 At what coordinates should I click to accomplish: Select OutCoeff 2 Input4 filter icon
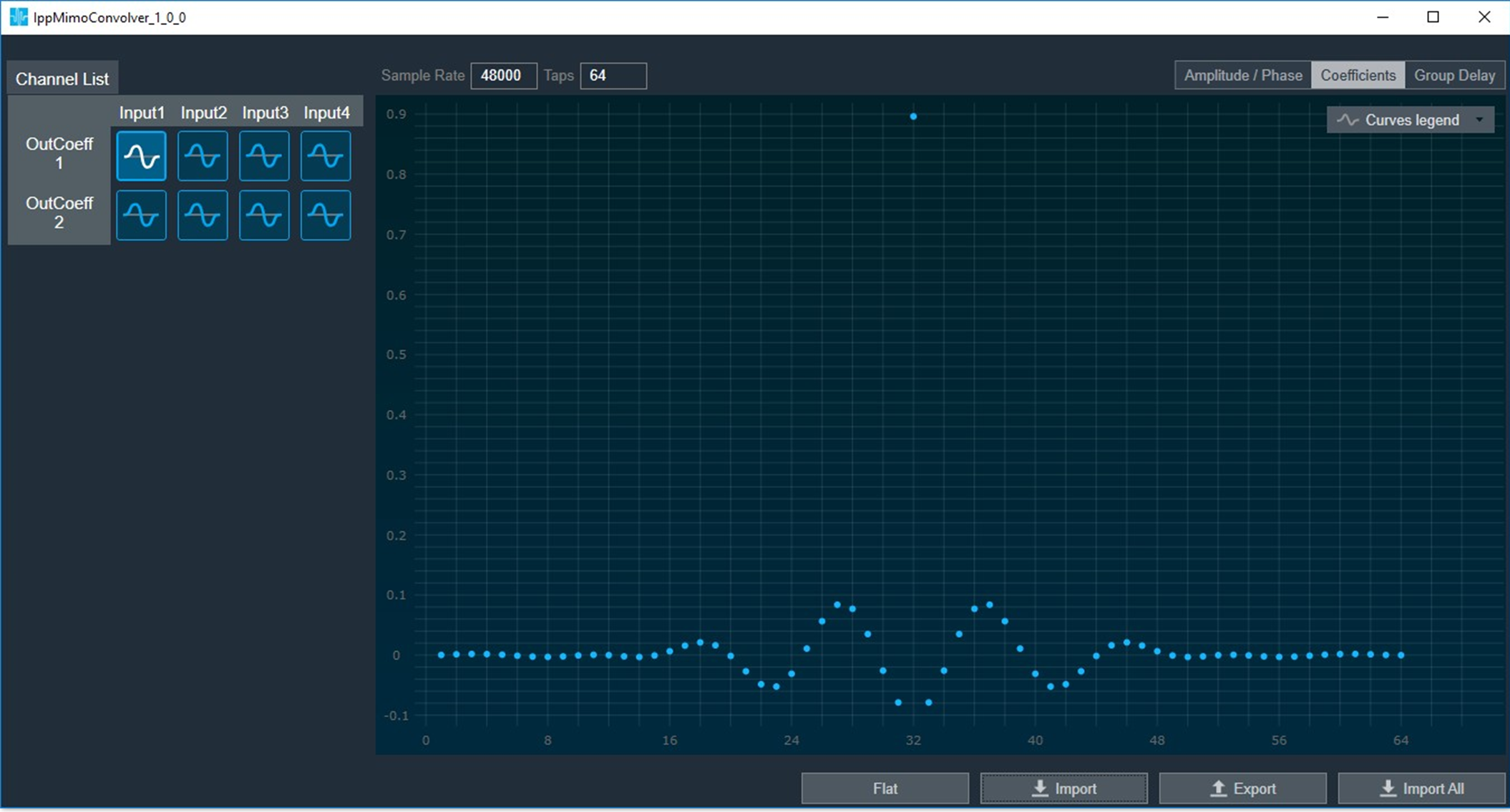pyautogui.click(x=326, y=215)
